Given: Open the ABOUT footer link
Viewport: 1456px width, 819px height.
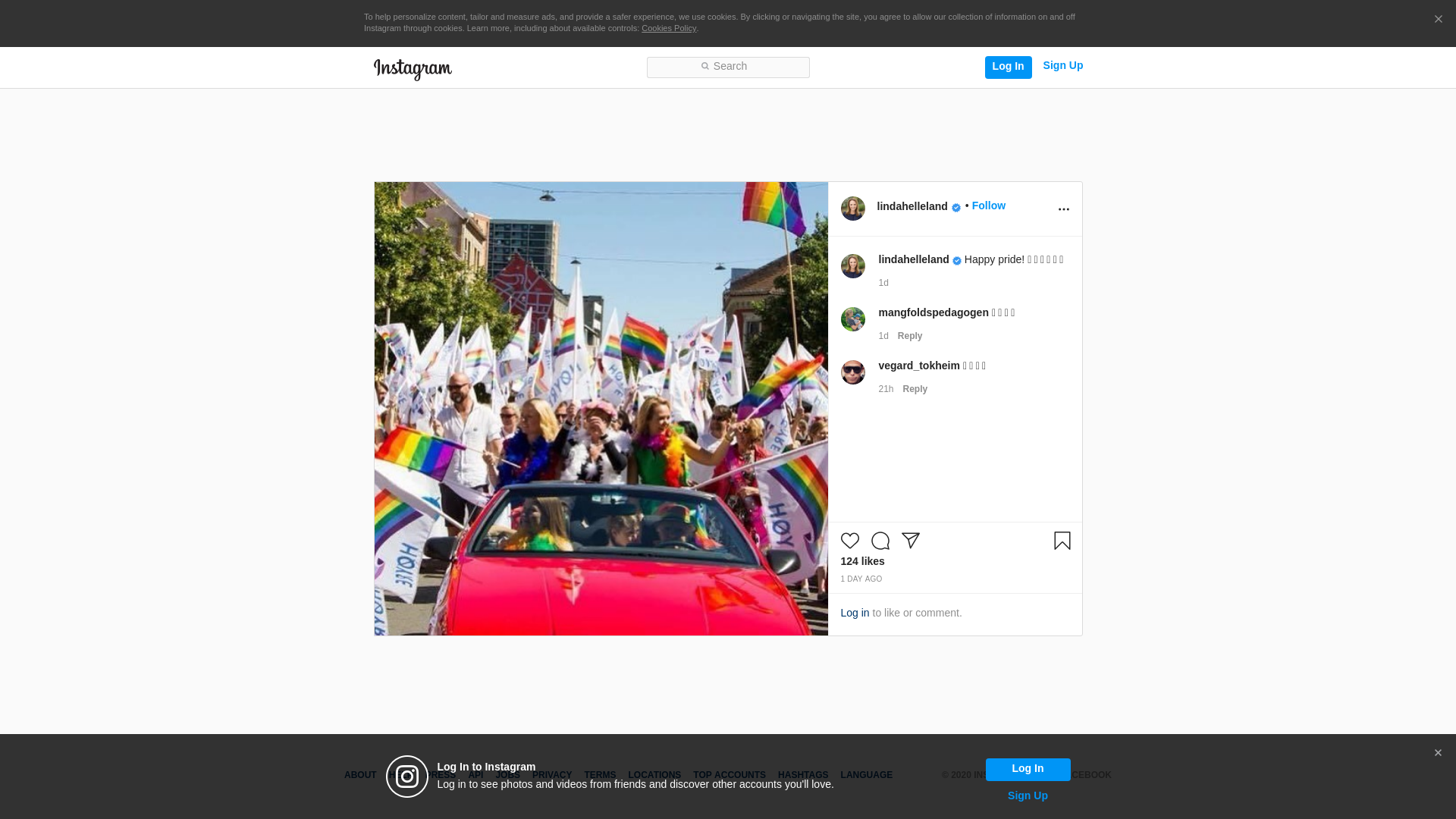Looking at the screenshot, I should click(x=359, y=775).
